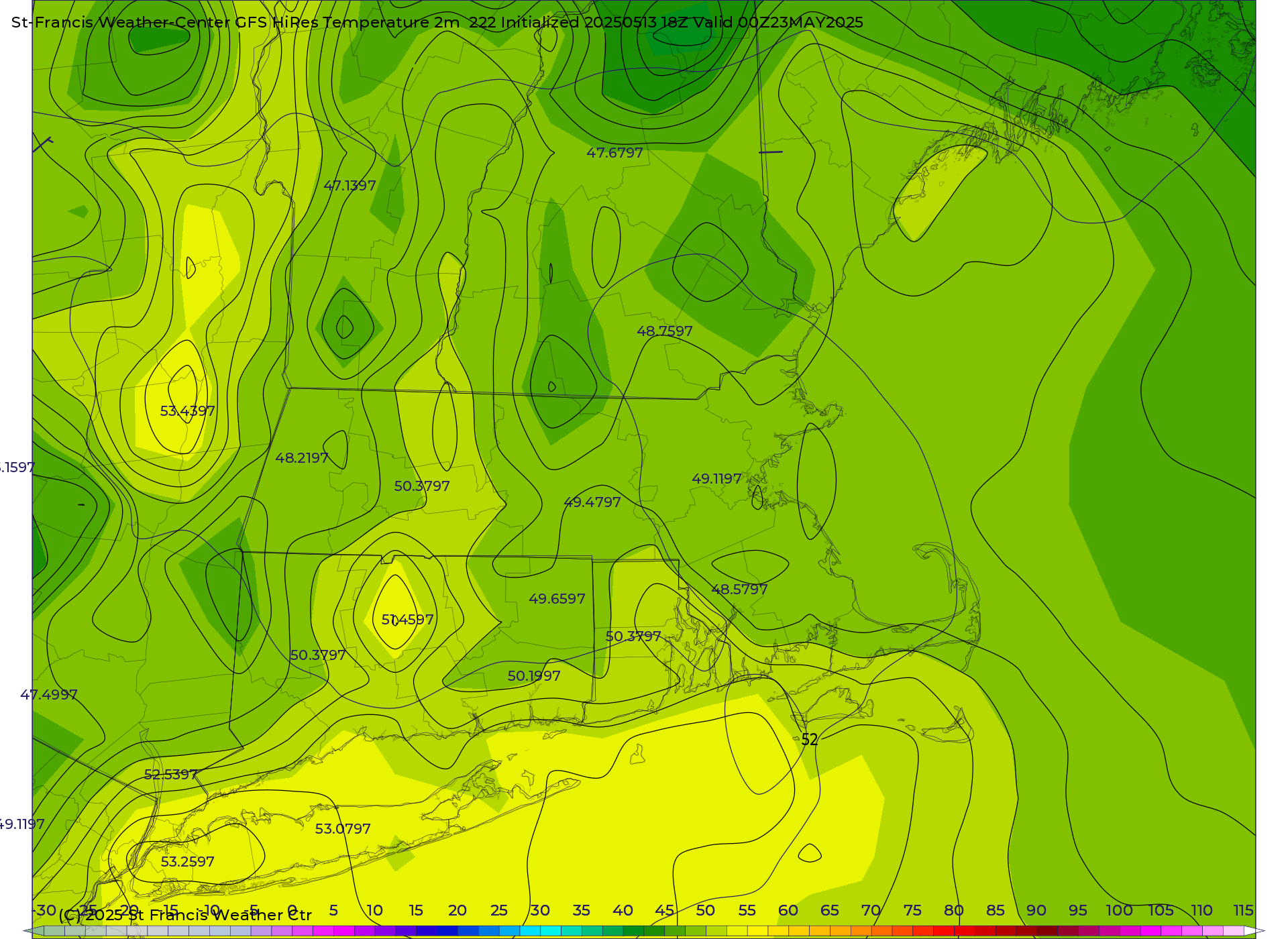Click the legend label 25
The image size is (1288, 939).
coord(498,911)
